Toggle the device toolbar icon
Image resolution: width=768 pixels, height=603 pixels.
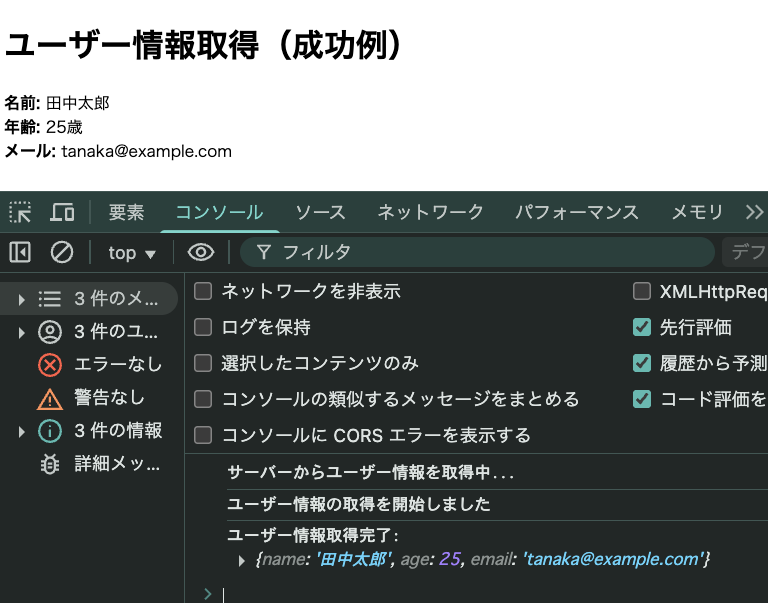tap(62, 212)
